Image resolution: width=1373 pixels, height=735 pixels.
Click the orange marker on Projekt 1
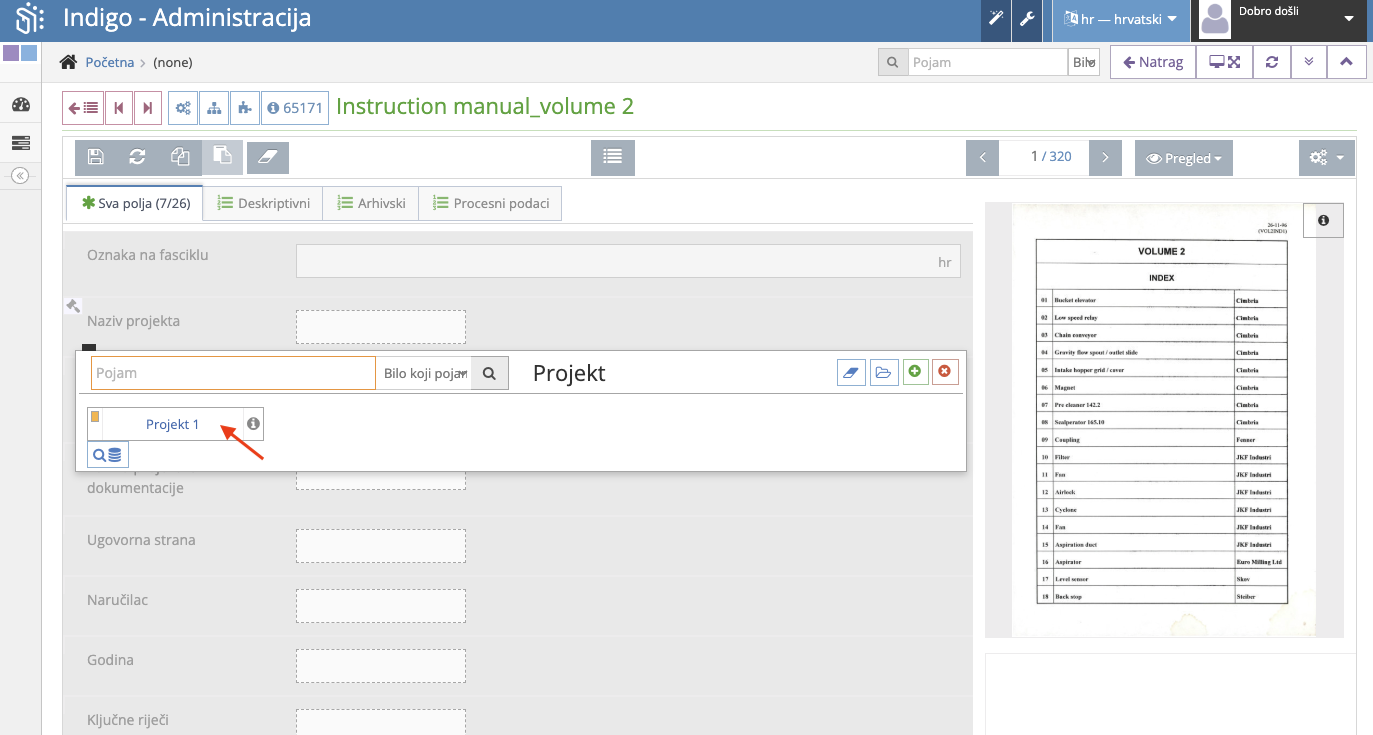[x=95, y=416]
